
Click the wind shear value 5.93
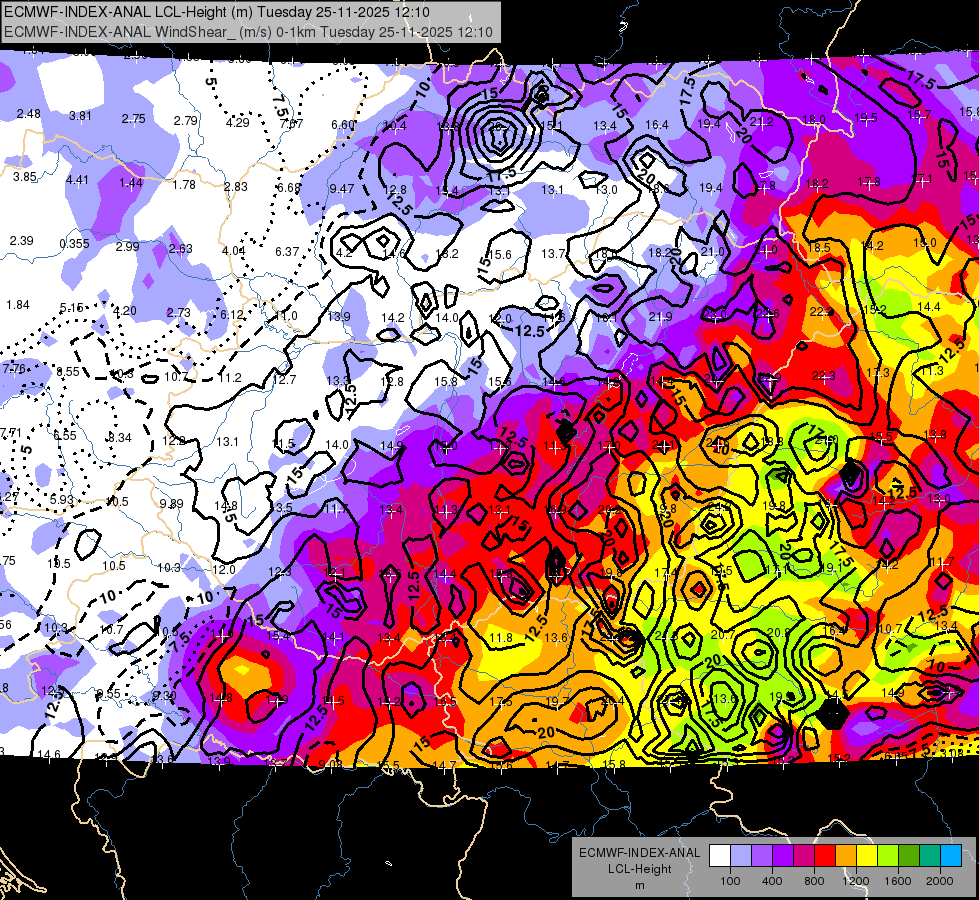(x=61, y=500)
